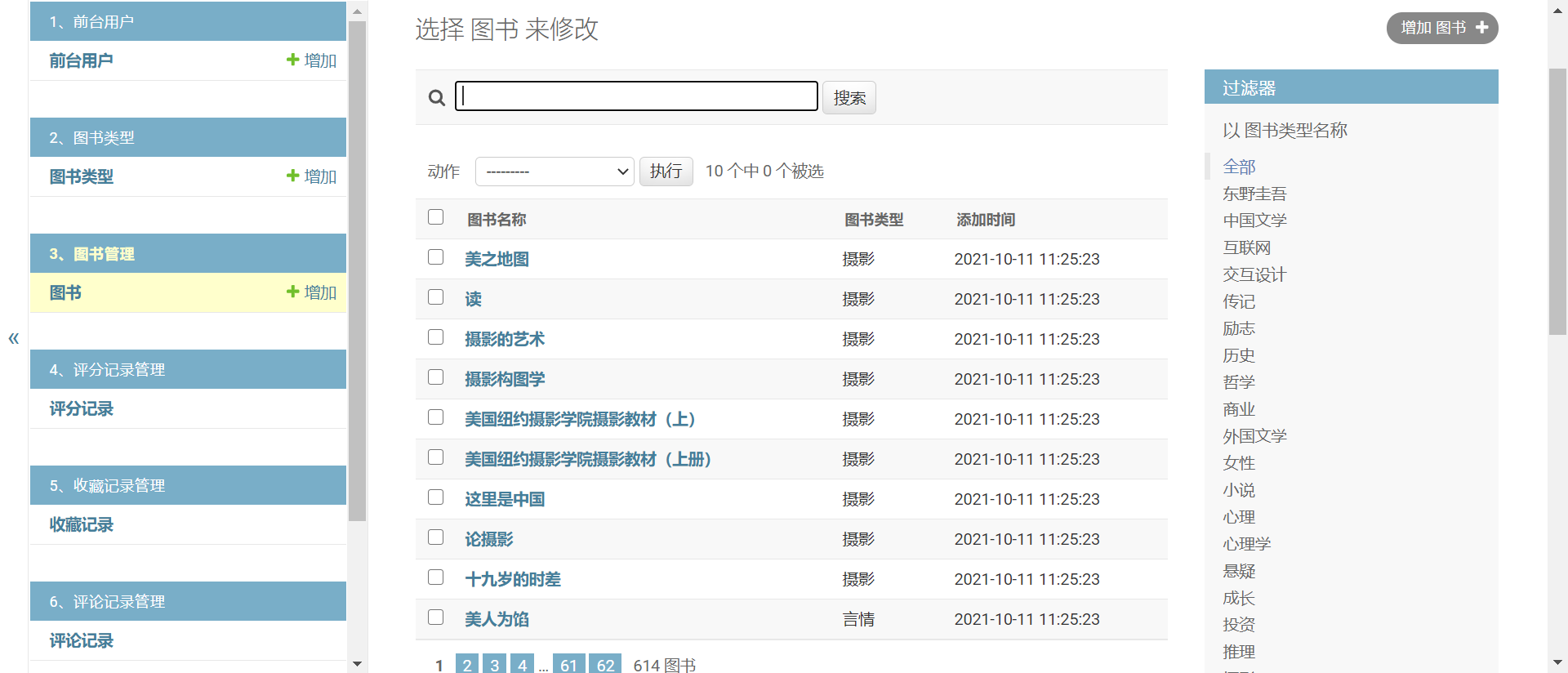Click the page vertical scrollbar thumb

[1557, 202]
